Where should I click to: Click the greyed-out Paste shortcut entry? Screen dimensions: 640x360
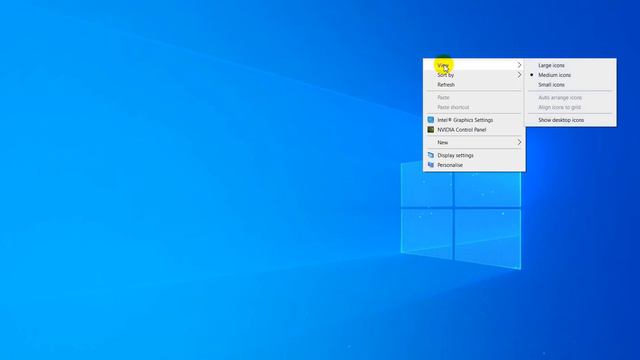tap(474, 107)
